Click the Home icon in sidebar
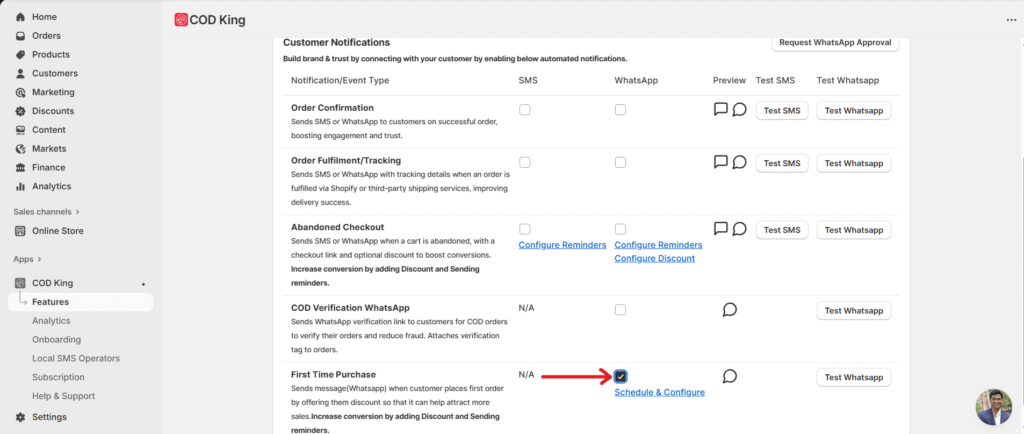The image size is (1024, 434). coord(21,17)
